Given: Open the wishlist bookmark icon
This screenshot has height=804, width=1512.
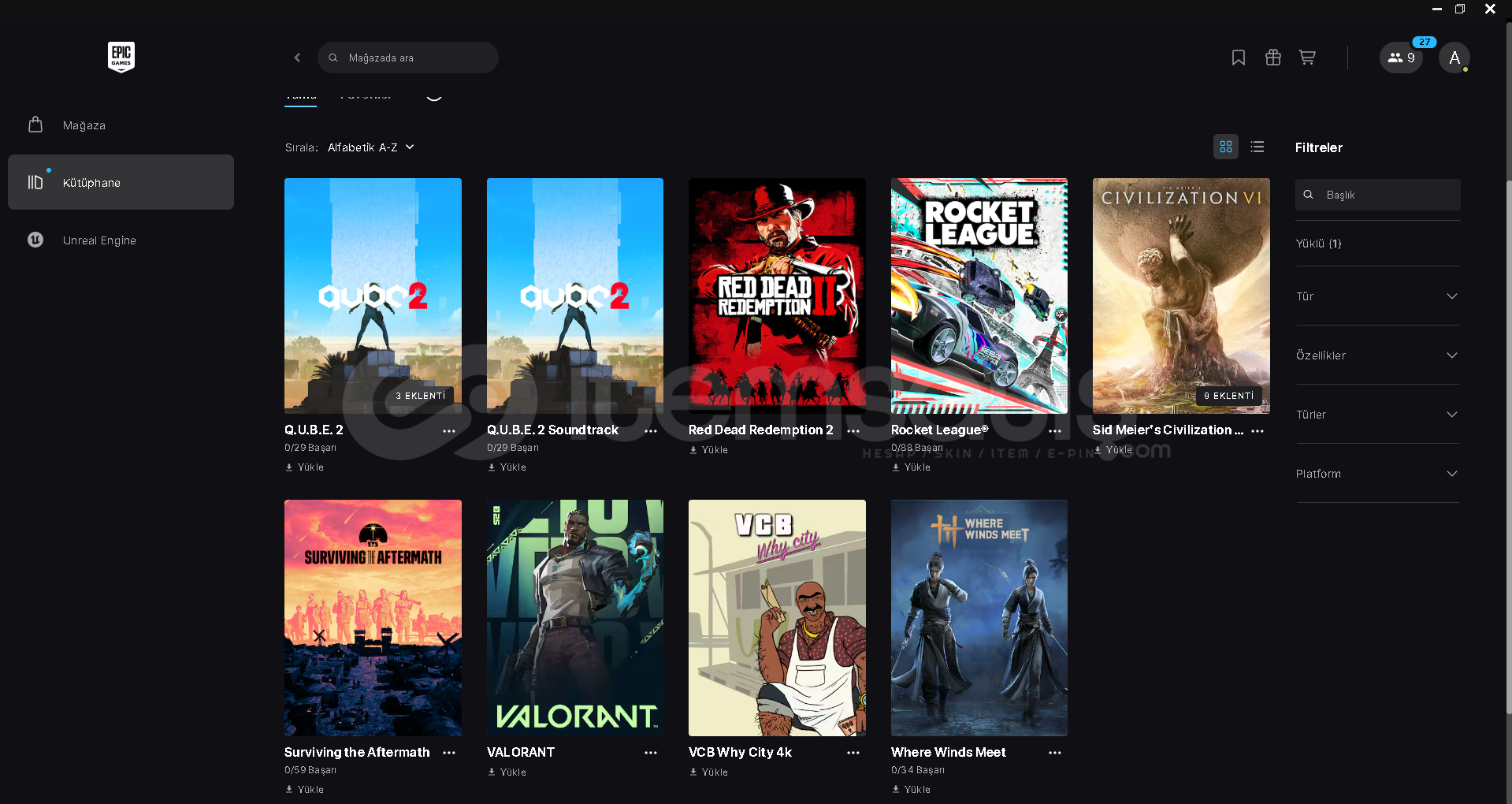Looking at the screenshot, I should 1239,58.
